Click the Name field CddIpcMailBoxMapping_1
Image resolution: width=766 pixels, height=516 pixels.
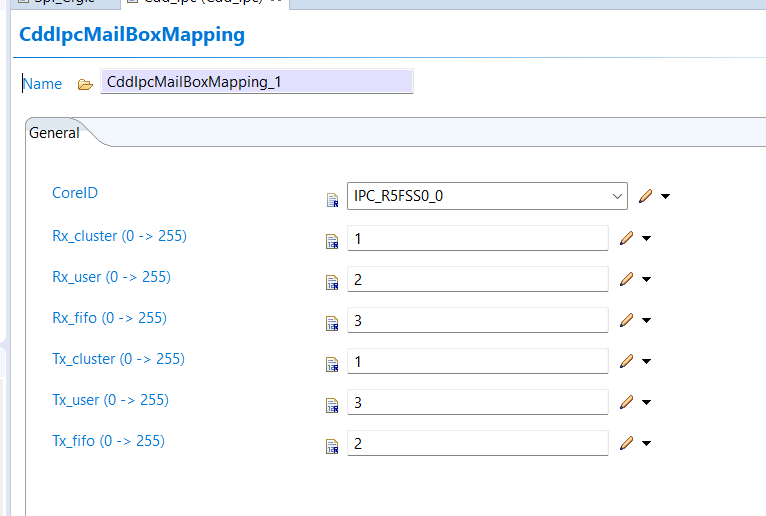pyautogui.click(x=257, y=82)
